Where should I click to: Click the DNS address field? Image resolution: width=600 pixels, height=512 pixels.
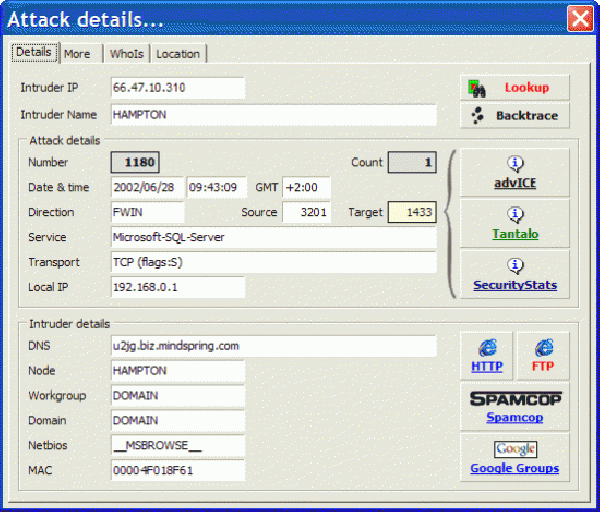tap(273, 346)
